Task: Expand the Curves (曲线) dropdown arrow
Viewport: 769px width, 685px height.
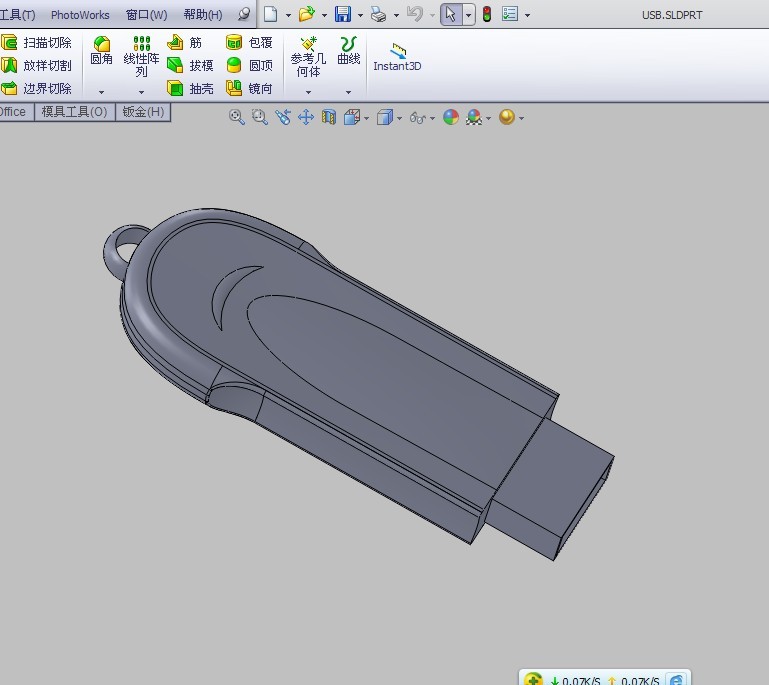Action: [x=349, y=92]
